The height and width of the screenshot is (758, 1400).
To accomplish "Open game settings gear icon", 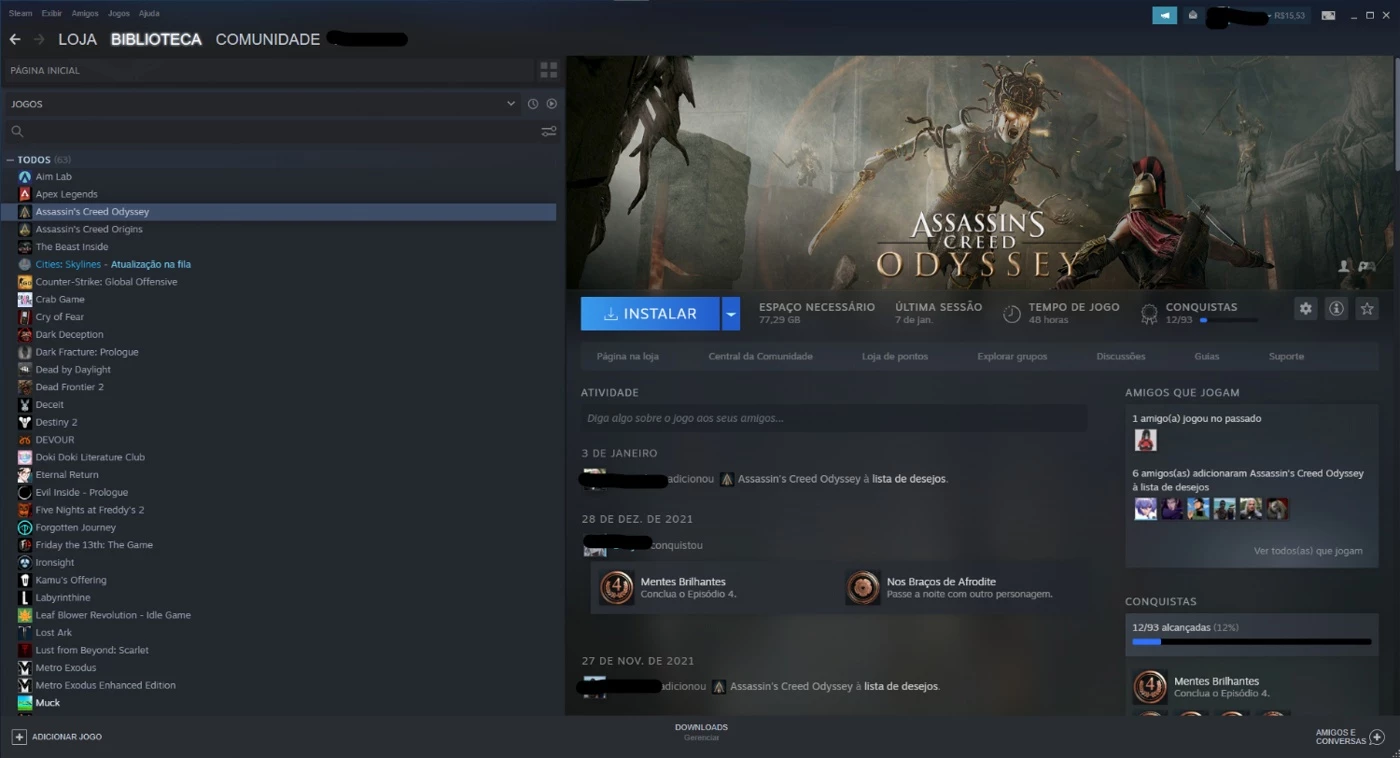I will (1305, 309).
